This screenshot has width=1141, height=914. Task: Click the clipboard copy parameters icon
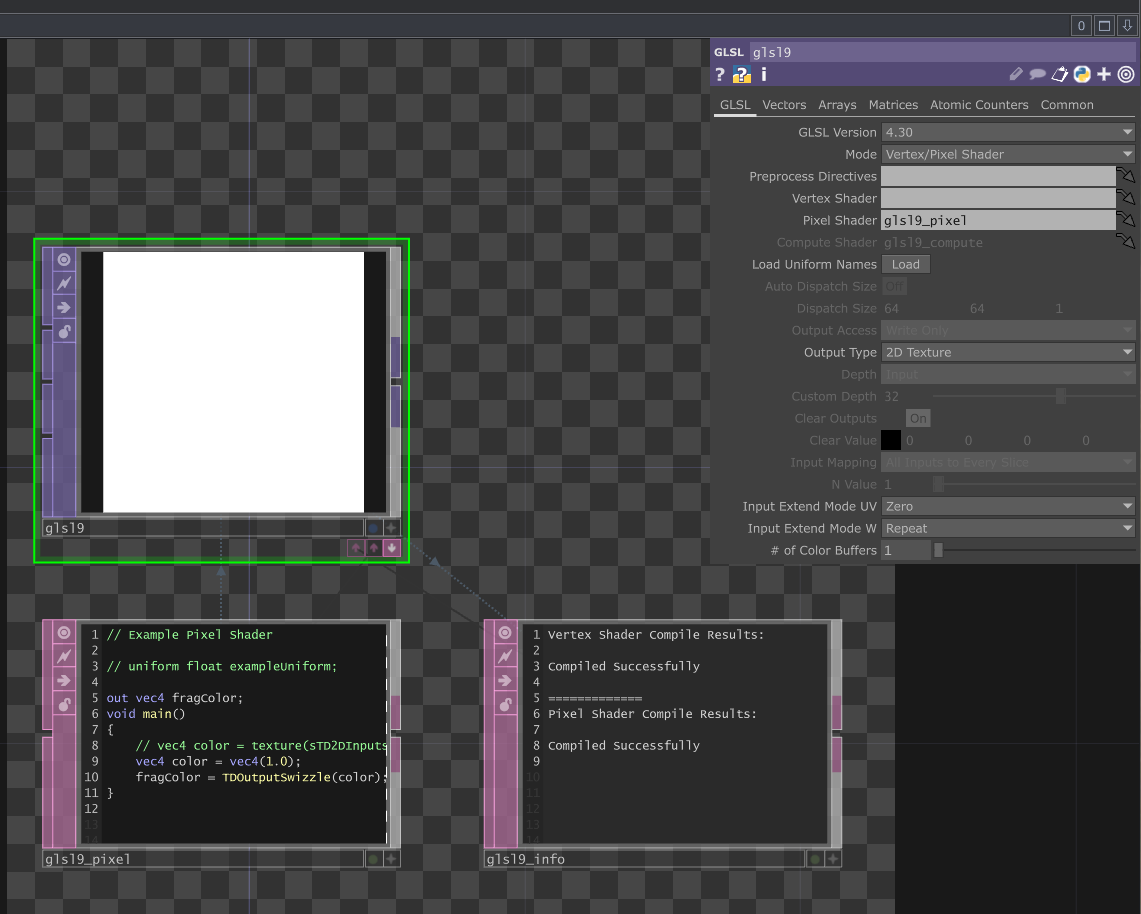point(1060,74)
